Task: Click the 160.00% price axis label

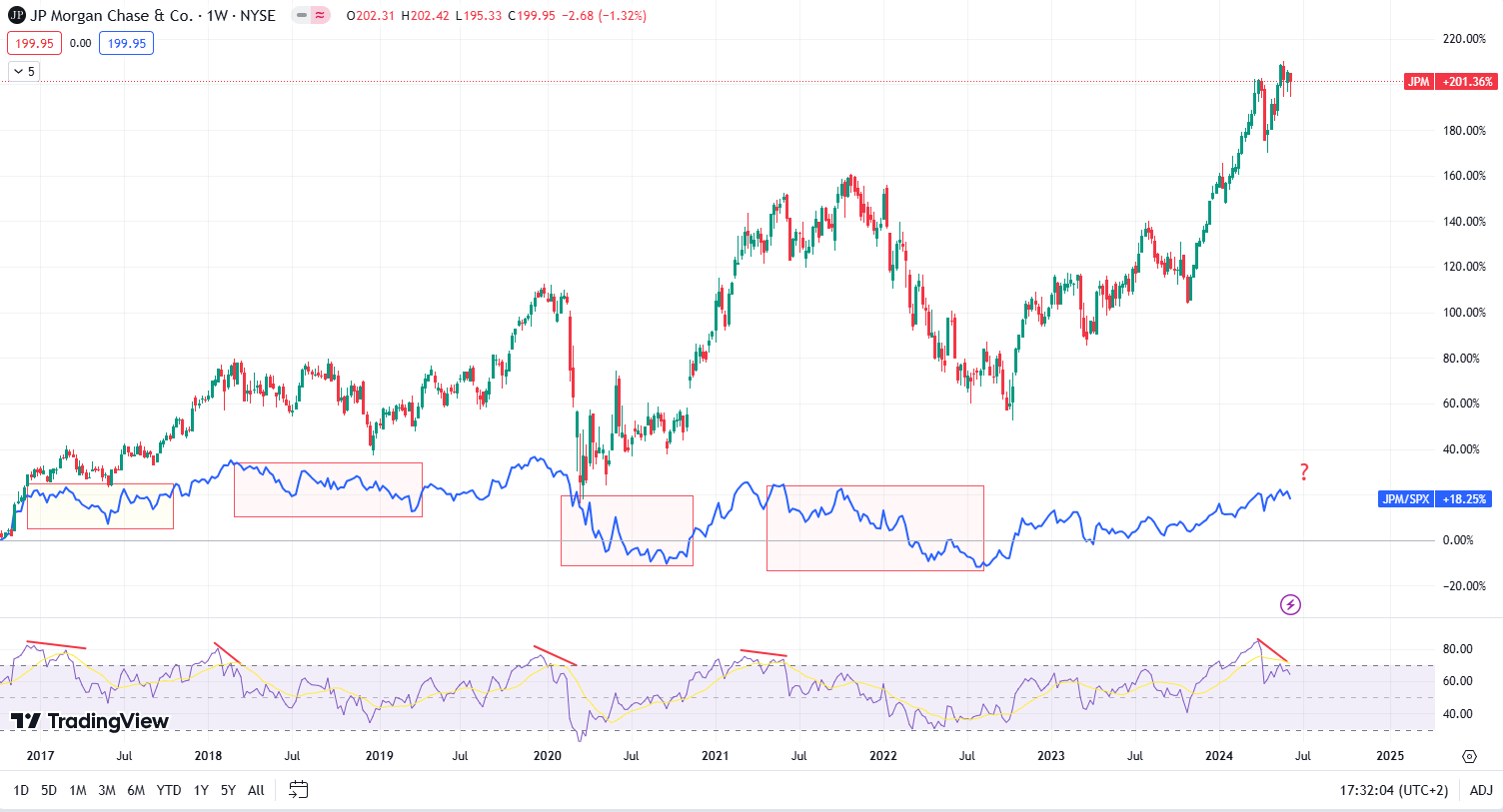Action: [x=1464, y=176]
